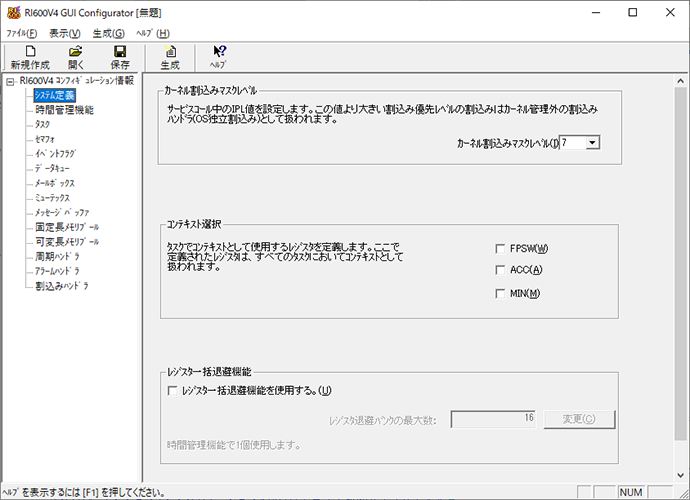This screenshot has height=500, width=690.
Task: Click the vertical scrollbar thumb
Action: [x=680, y=263]
